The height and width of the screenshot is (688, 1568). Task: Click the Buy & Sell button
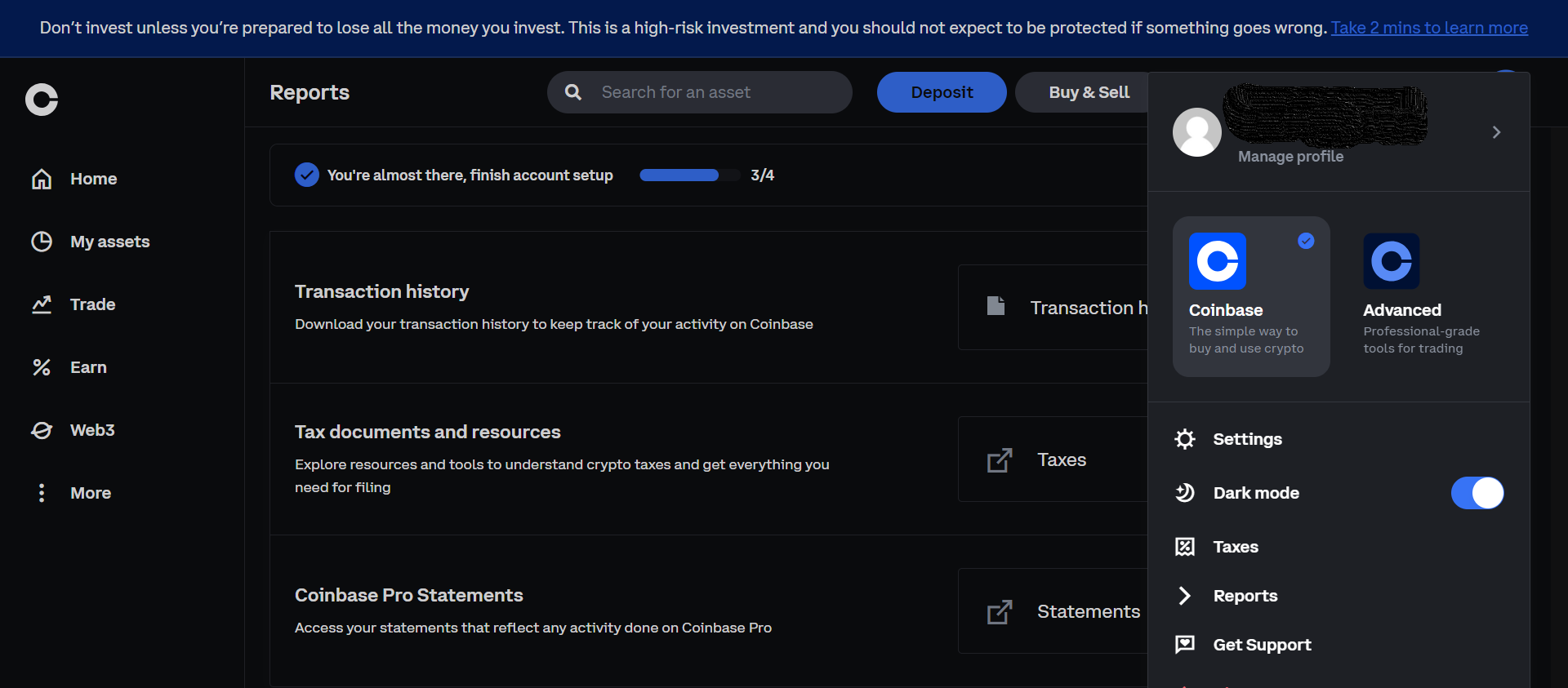(1083, 92)
